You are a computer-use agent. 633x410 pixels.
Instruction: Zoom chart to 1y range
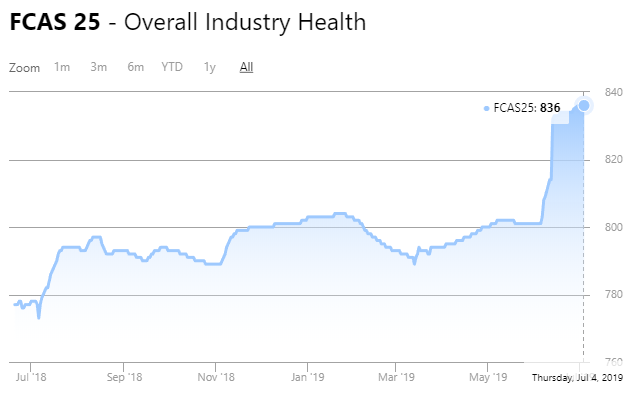pyautogui.click(x=209, y=67)
